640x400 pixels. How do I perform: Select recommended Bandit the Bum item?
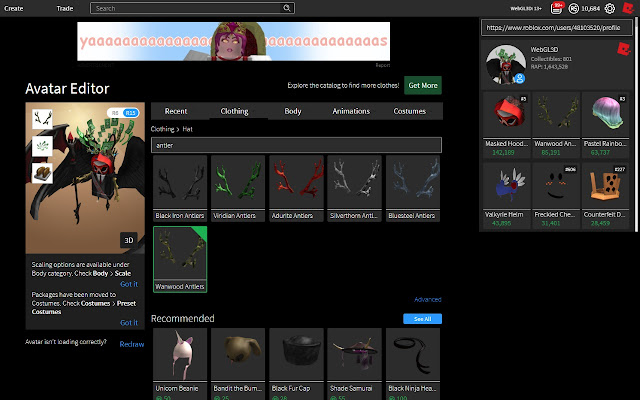238,364
